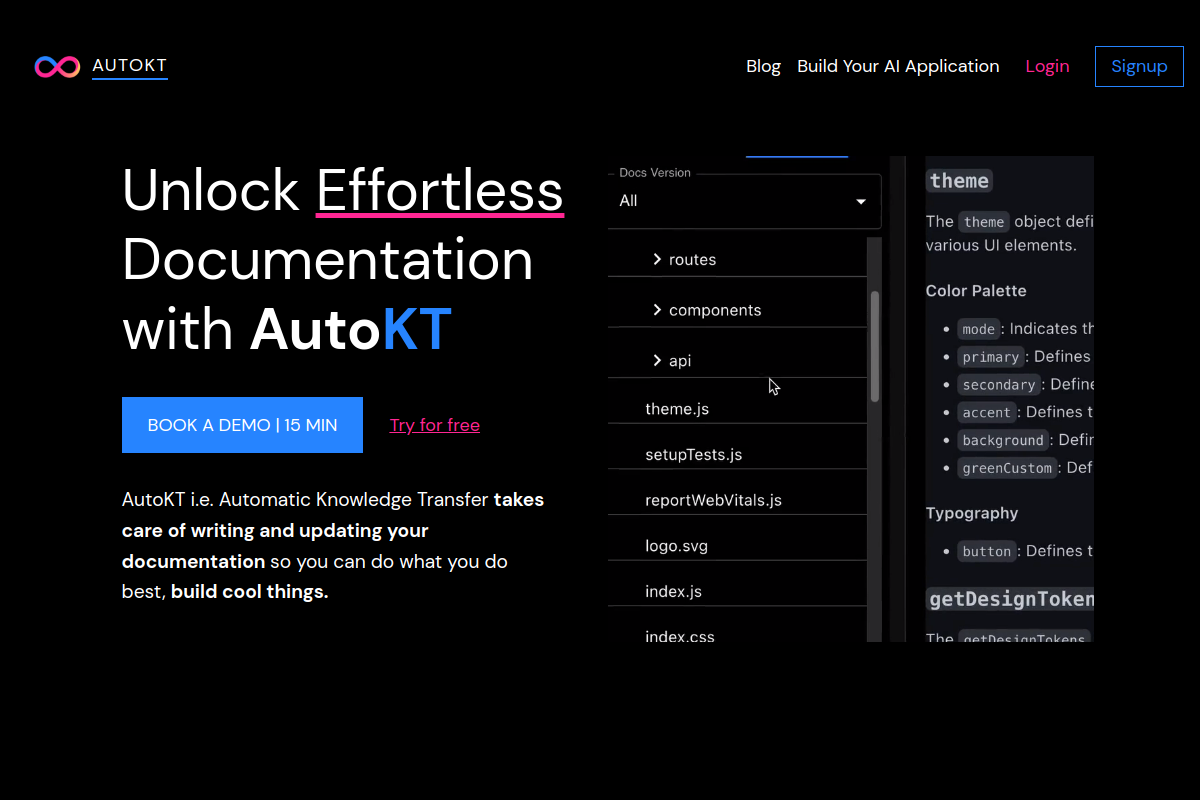Click the secondary code tag
This screenshot has width=1200, height=800.
[998, 385]
